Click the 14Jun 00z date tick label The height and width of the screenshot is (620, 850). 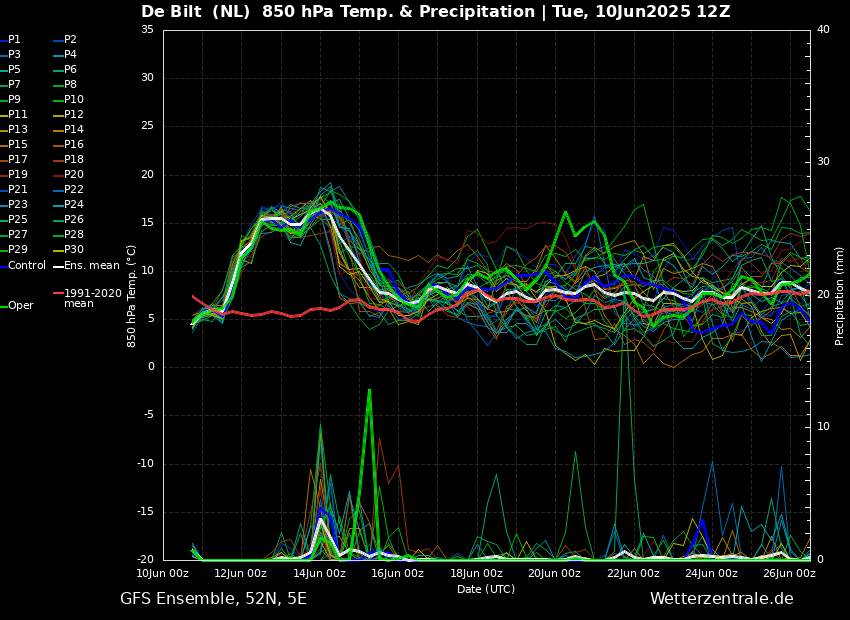click(319, 574)
